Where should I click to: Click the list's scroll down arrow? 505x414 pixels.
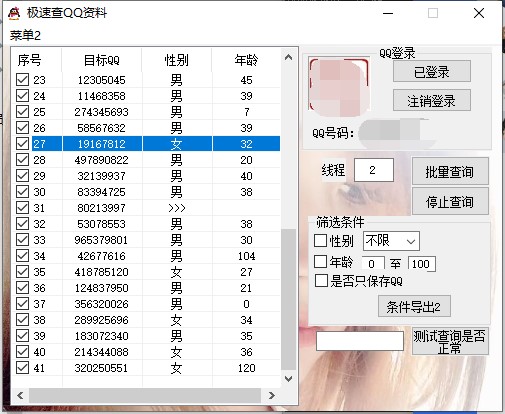(x=289, y=379)
